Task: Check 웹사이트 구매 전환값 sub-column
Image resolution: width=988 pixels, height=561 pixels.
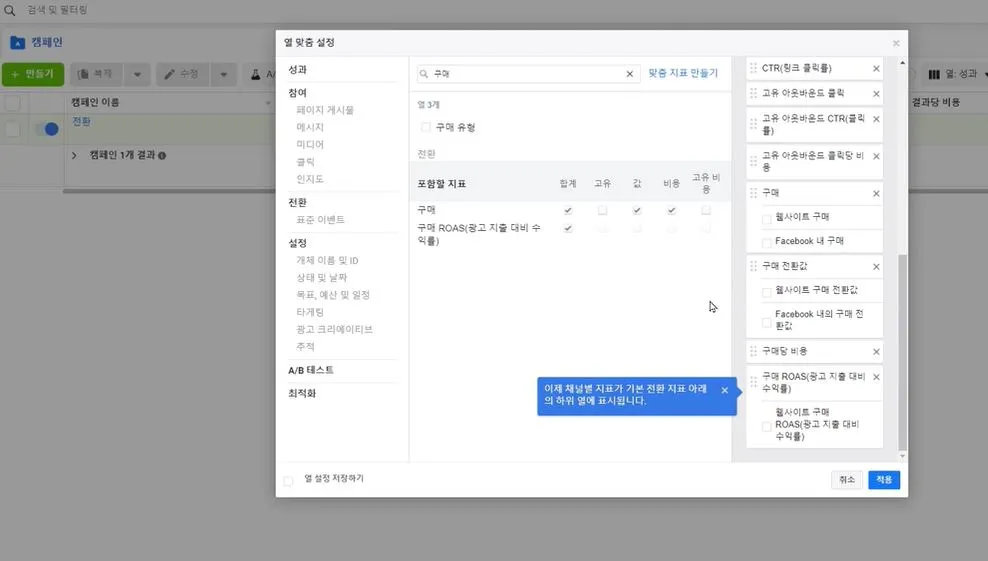Action: point(767,292)
